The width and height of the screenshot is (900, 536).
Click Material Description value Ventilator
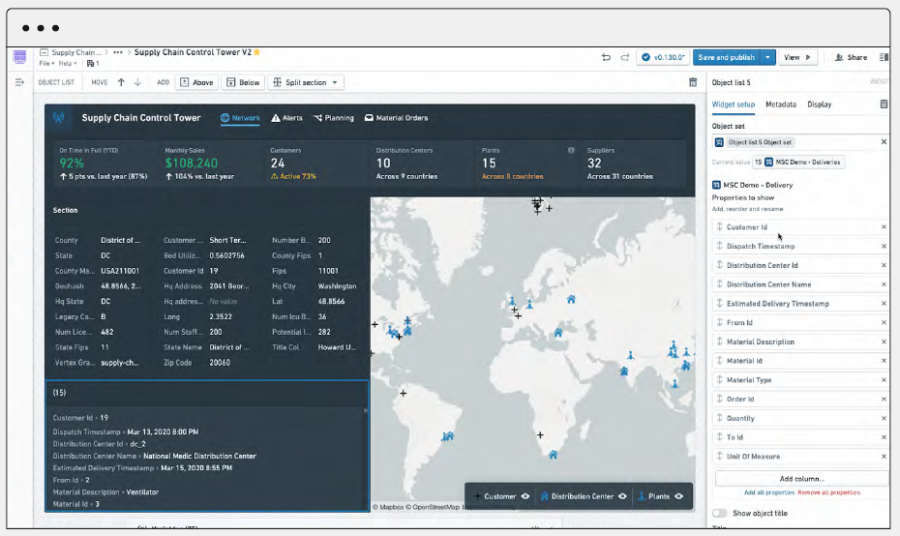point(142,492)
